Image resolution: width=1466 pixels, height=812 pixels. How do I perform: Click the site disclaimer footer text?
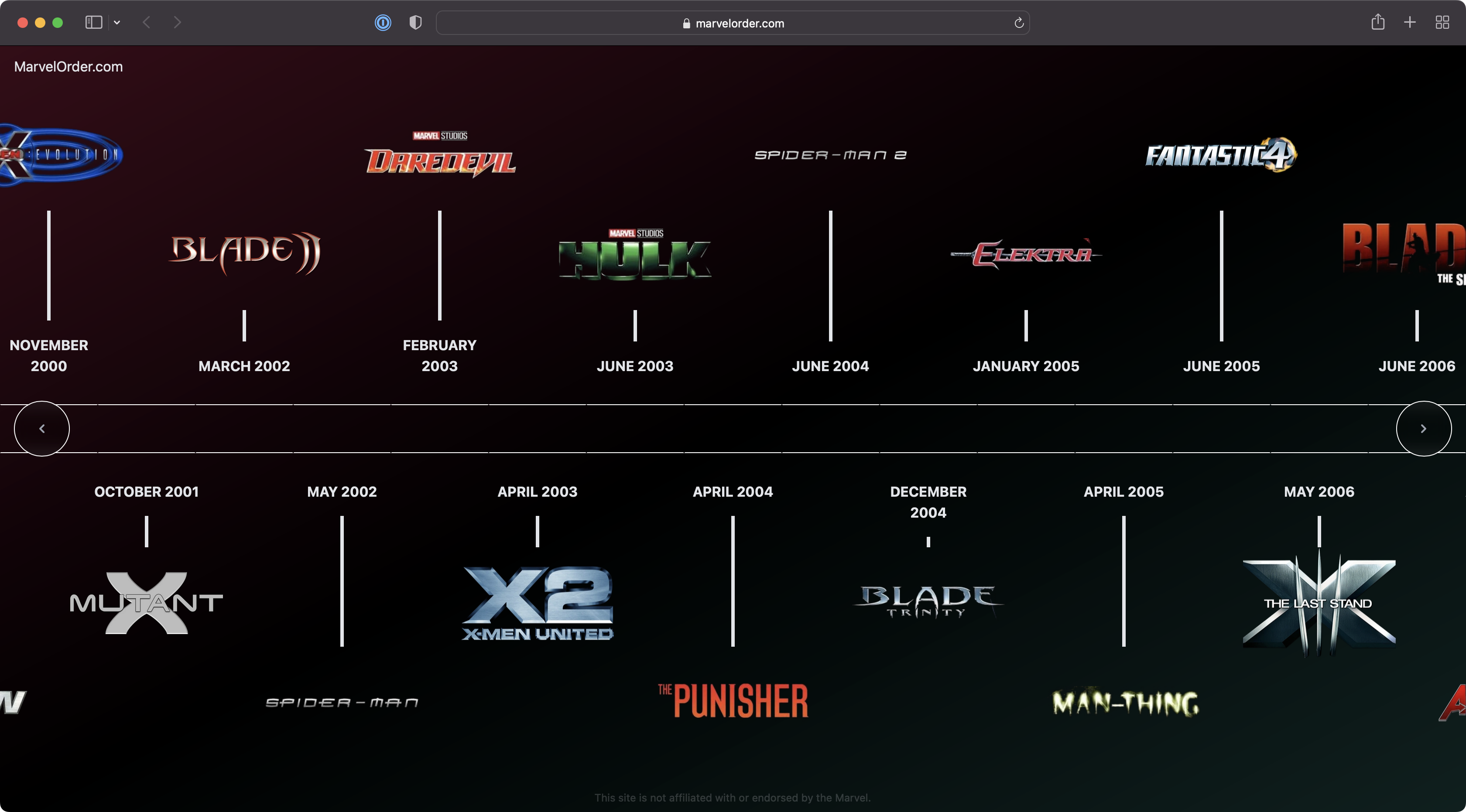(x=733, y=798)
